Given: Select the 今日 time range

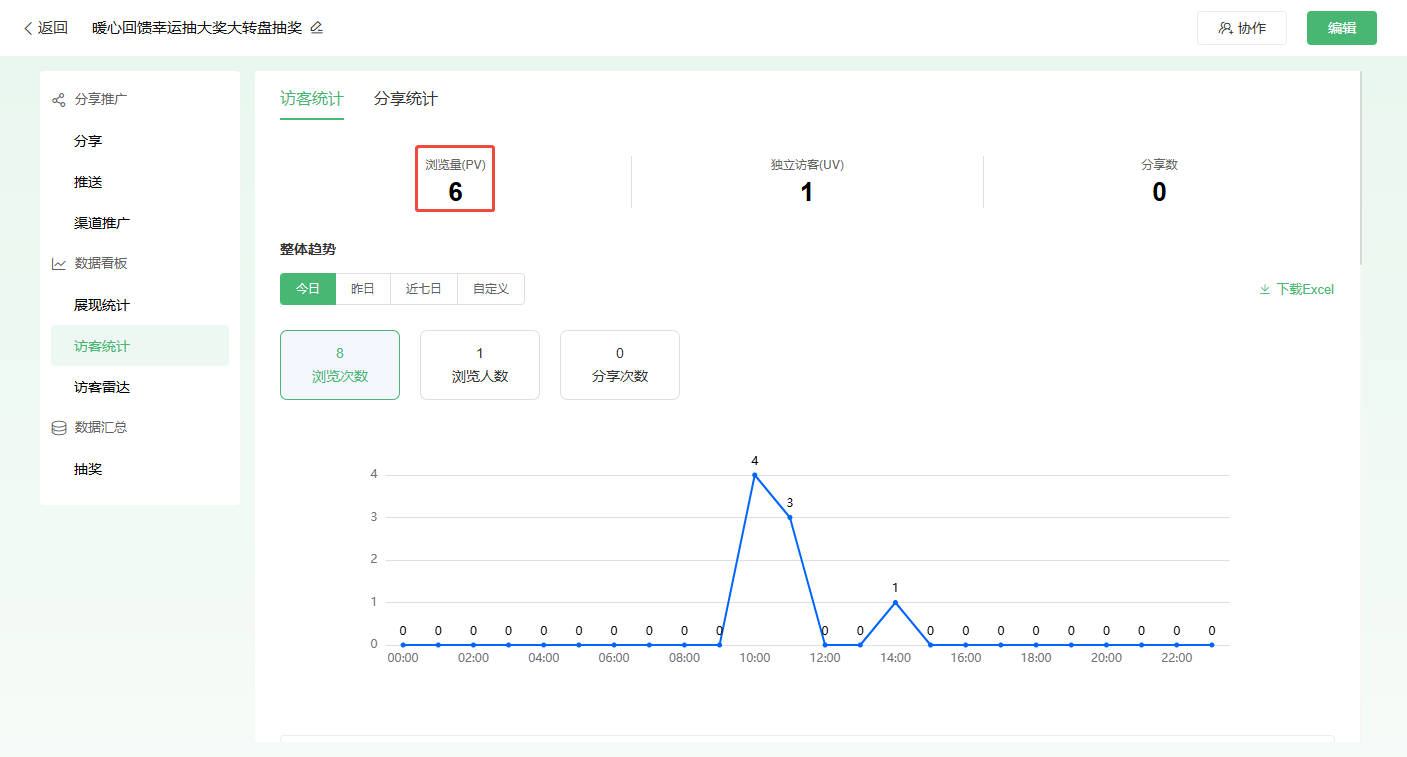Looking at the screenshot, I should click(x=308, y=289).
